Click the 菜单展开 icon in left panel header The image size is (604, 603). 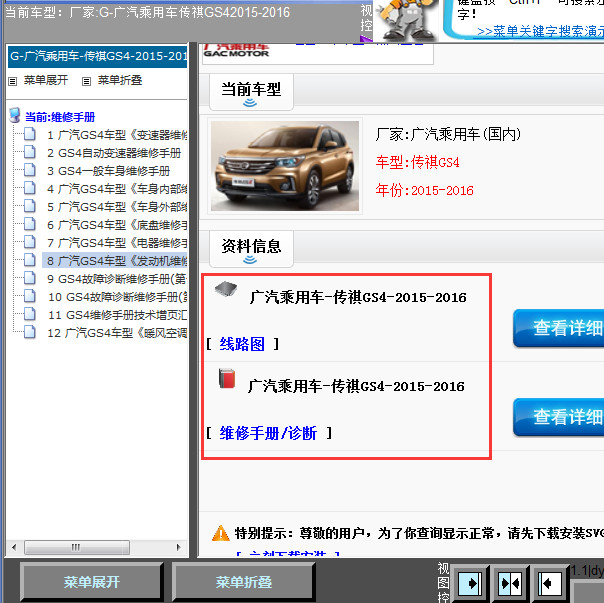[13, 81]
